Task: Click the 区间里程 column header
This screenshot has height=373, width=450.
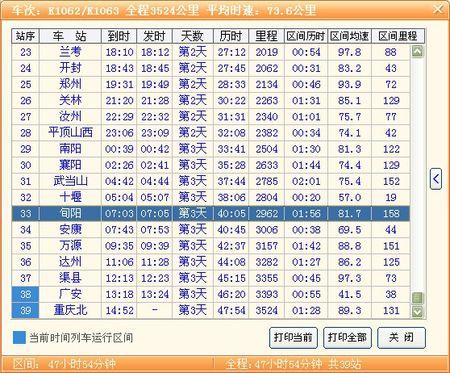Action: click(398, 36)
